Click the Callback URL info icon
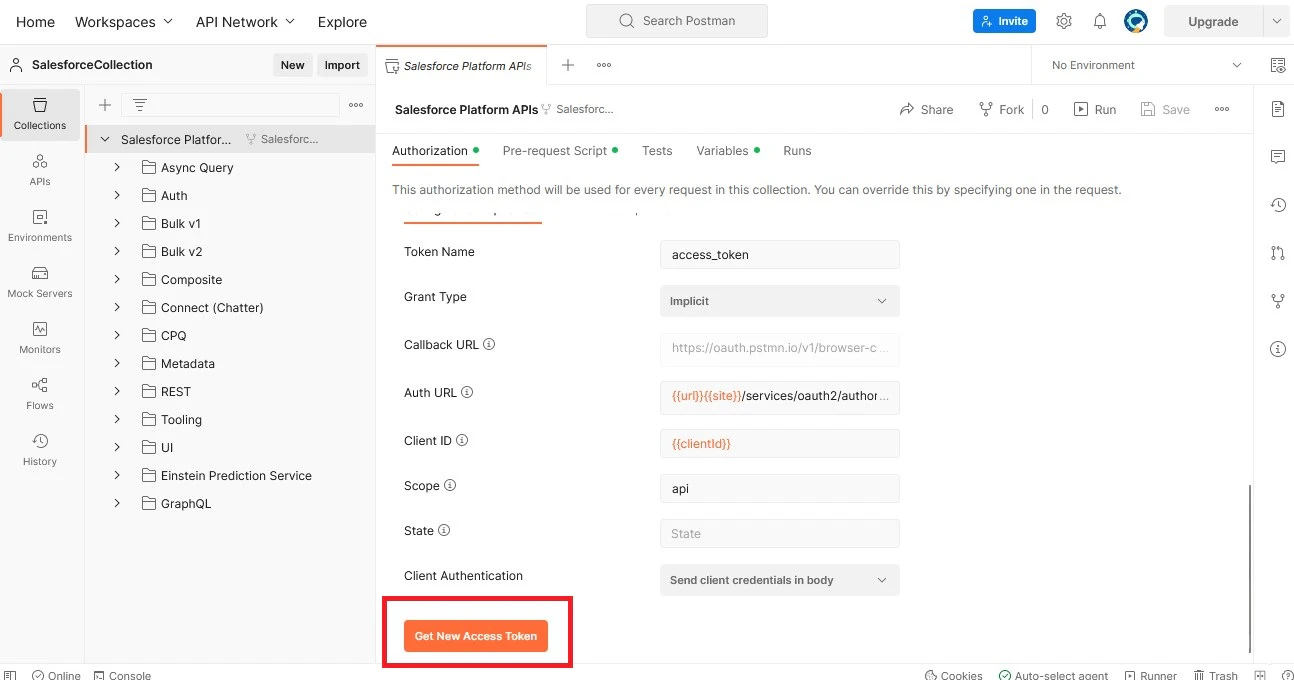The height and width of the screenshot is (680, 1294). coord(489,344)
